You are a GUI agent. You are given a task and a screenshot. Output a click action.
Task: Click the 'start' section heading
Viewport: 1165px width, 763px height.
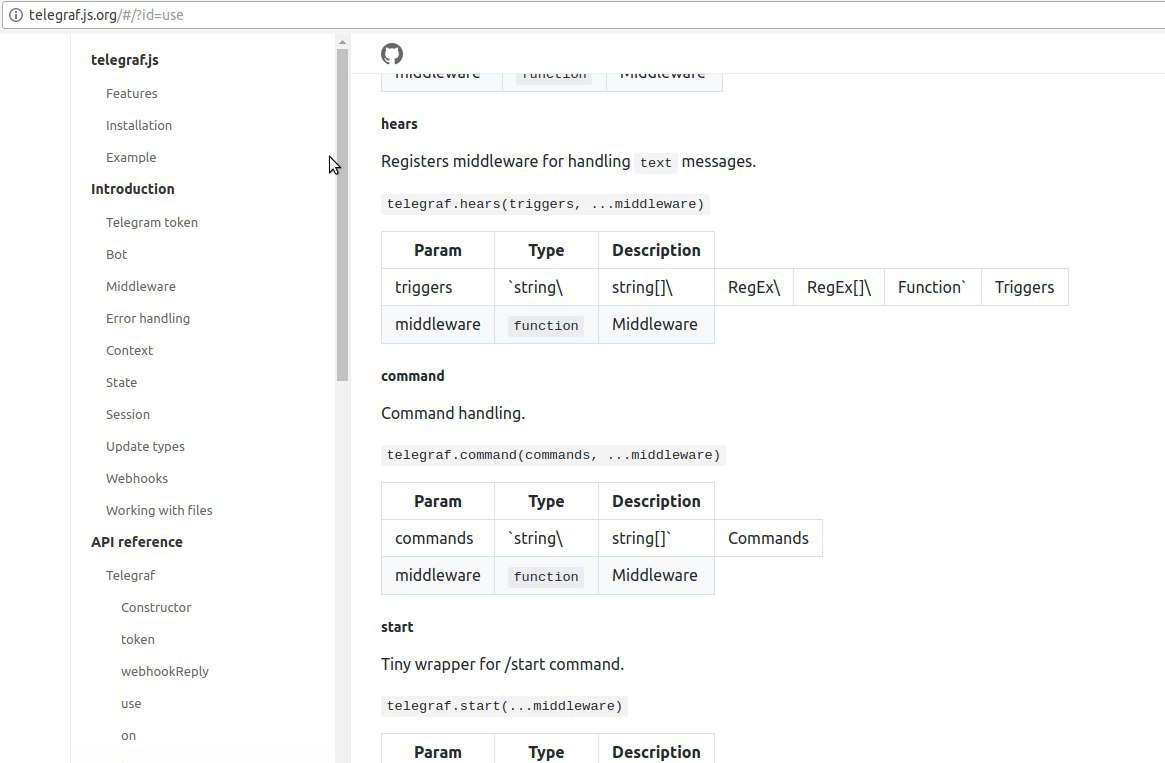397,627
